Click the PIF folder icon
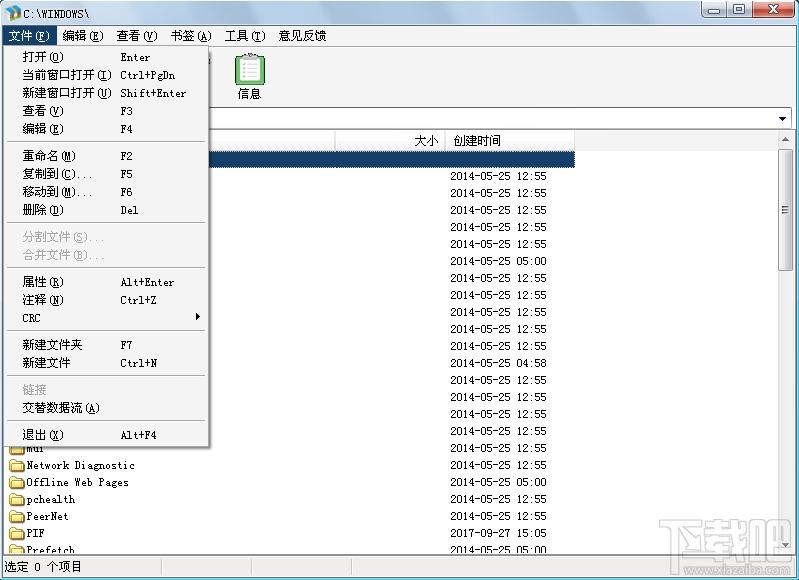 [17, 533]
